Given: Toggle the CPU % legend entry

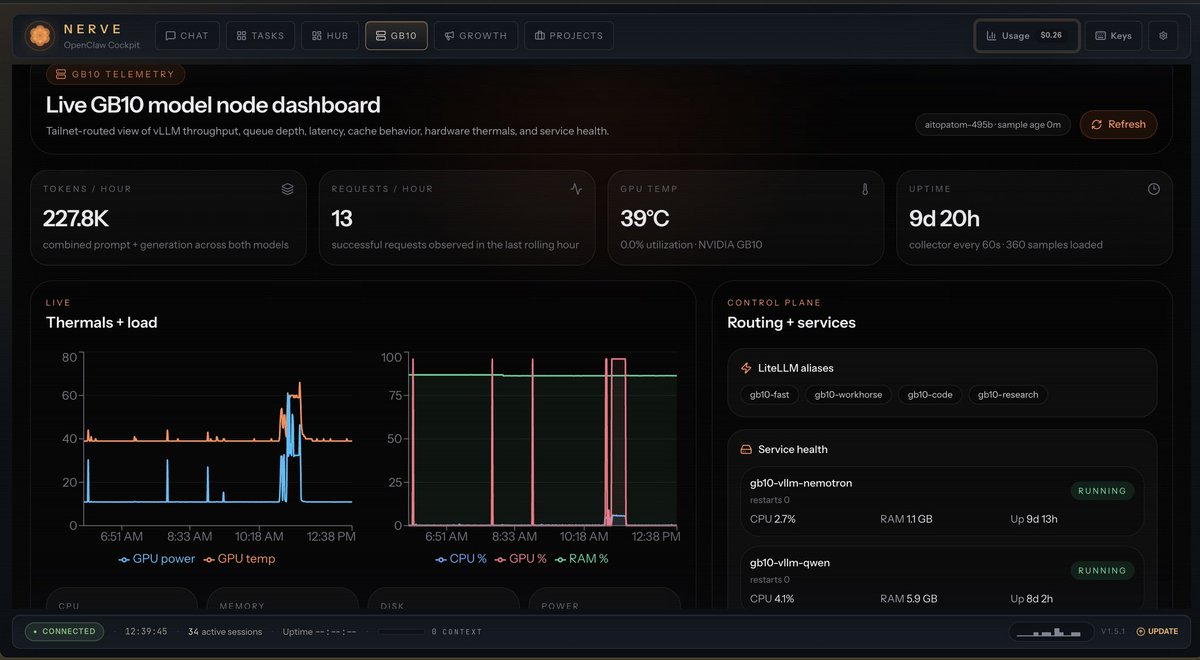Looking at the screenshot, I should [x=461, y=559].
